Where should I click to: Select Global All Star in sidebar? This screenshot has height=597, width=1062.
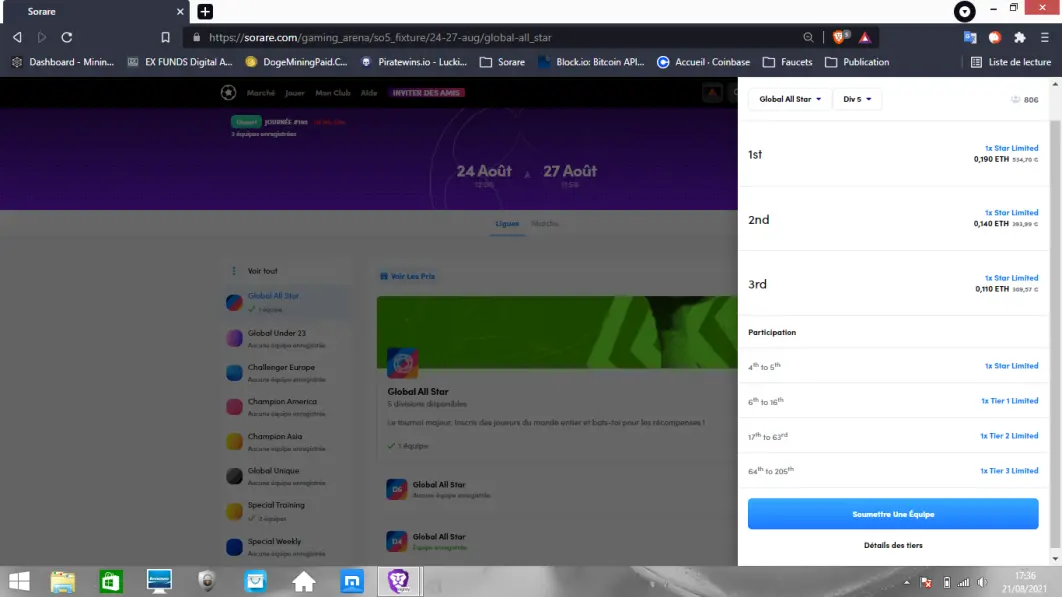click(x=287, y=302)
